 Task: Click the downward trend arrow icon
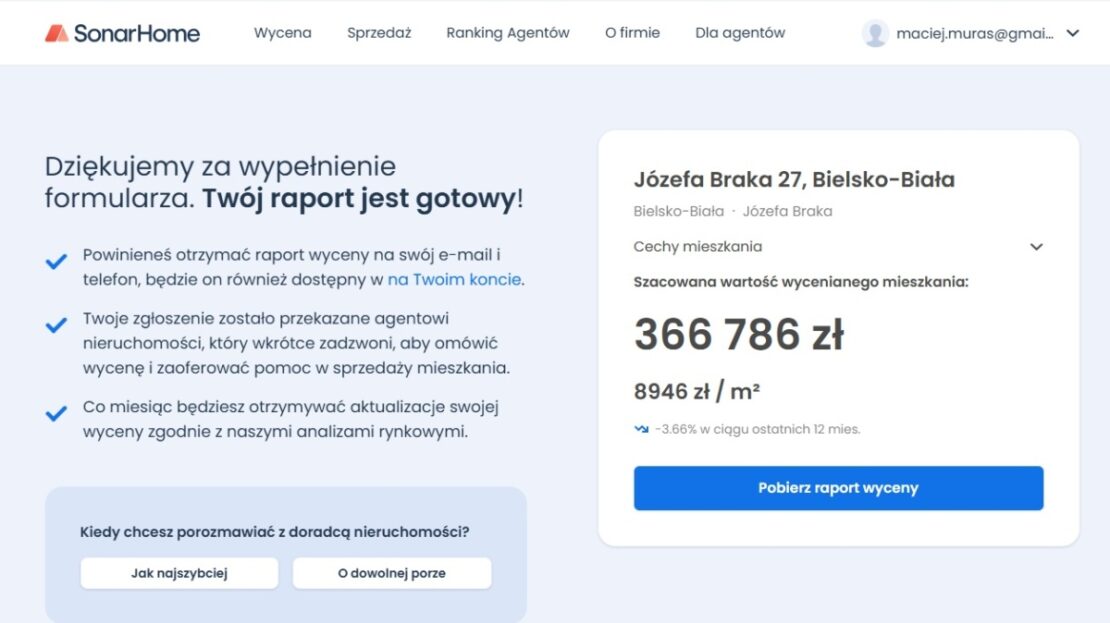641,429
